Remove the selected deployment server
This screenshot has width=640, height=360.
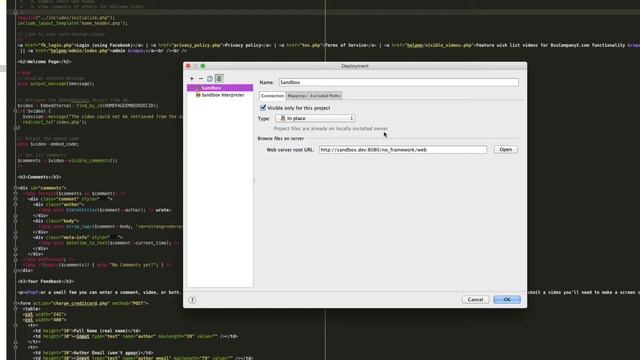coord(201,78)
